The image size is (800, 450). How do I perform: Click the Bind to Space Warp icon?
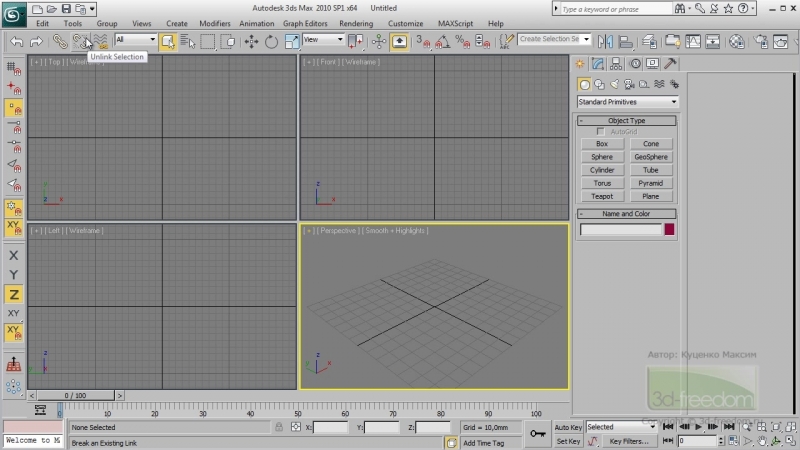(x=101, y=41)
